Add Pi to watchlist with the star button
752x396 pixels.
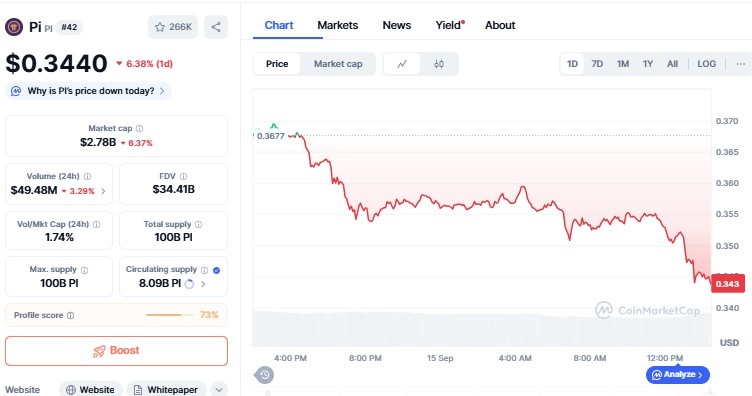coord(173,27)
